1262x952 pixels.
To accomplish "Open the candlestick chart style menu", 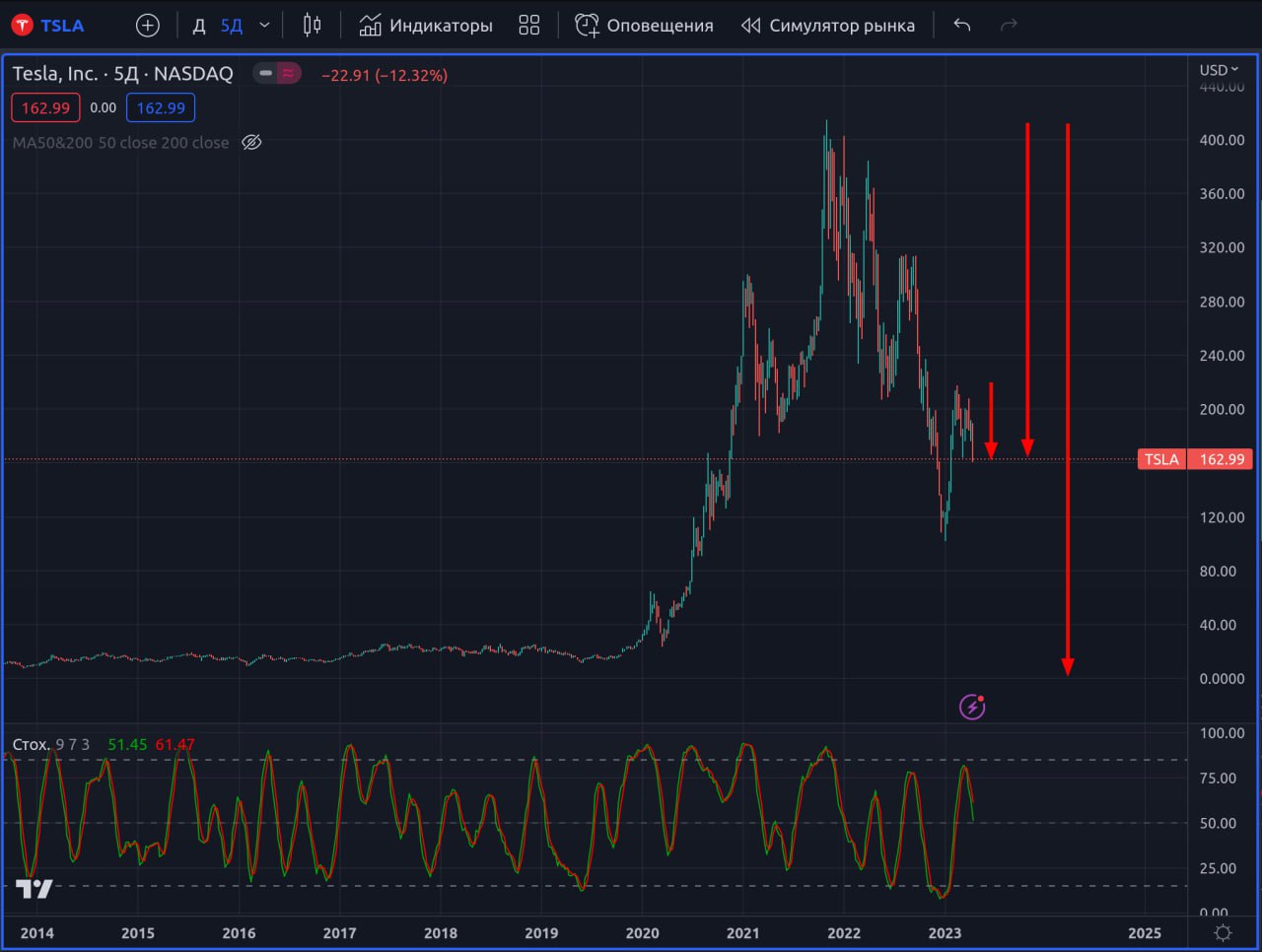I will click(313, 25).
